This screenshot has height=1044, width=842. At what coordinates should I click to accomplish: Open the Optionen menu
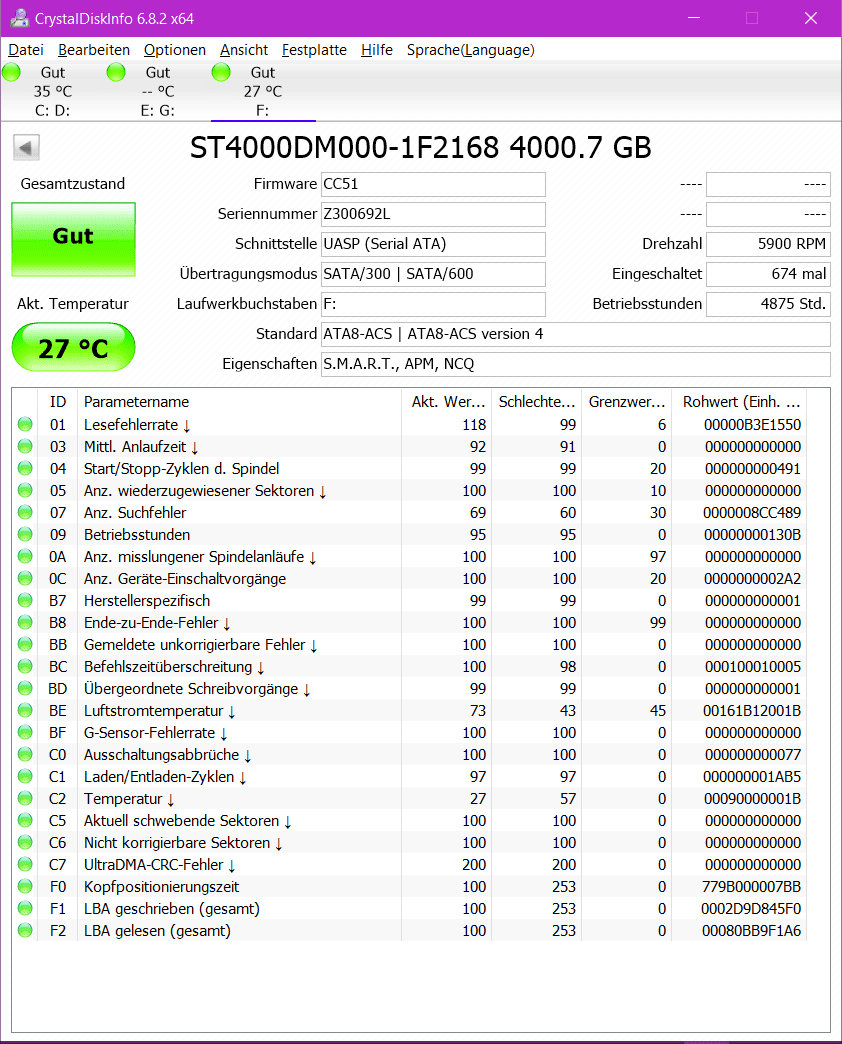click(174, 50)
